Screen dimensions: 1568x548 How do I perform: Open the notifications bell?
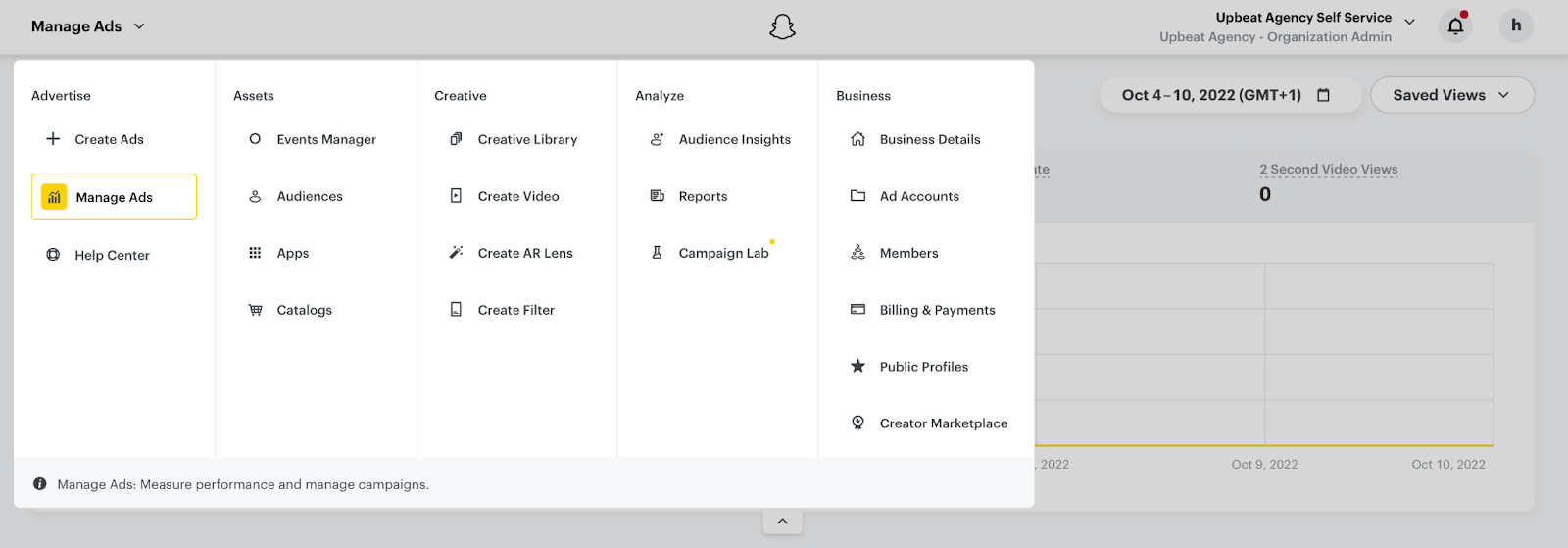coord(1455,26)
